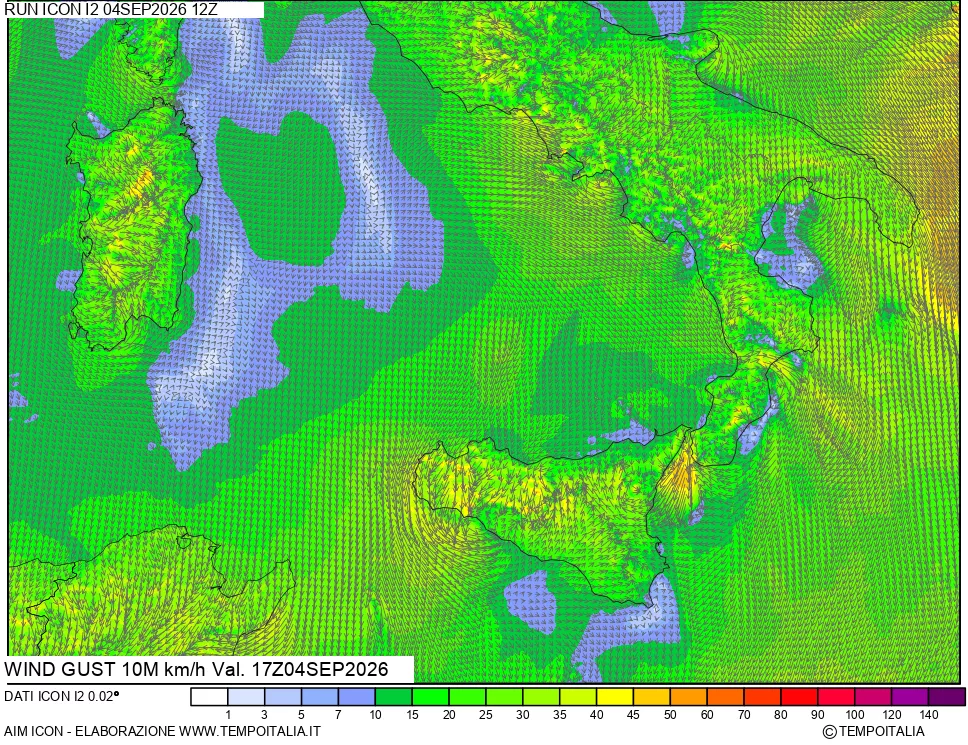Click legend swatch between 45 and 50
968x745 pixels.
652,697
